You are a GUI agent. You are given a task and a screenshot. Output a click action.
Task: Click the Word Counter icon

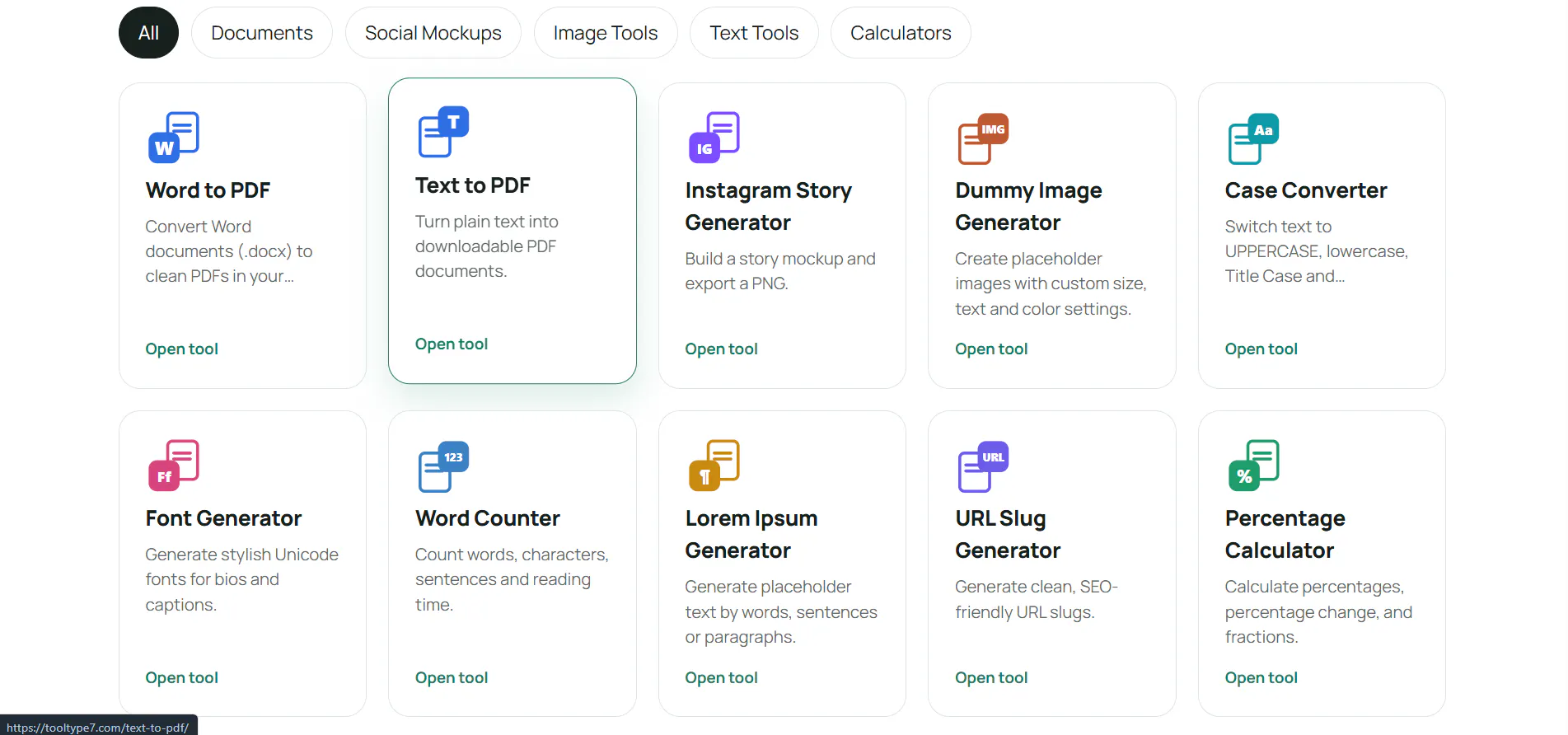(443, 466)
